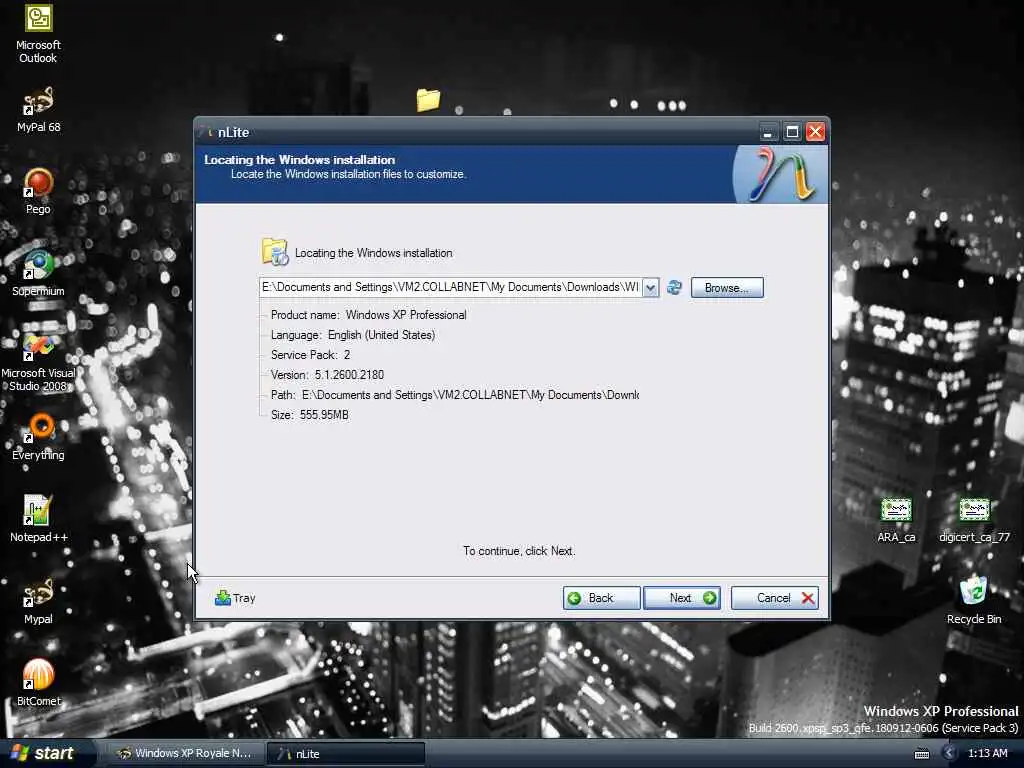Select the Notepad++ desktop shortcut
The height and width of the screenshot is (768, 1024).
(x=38, y=519)
